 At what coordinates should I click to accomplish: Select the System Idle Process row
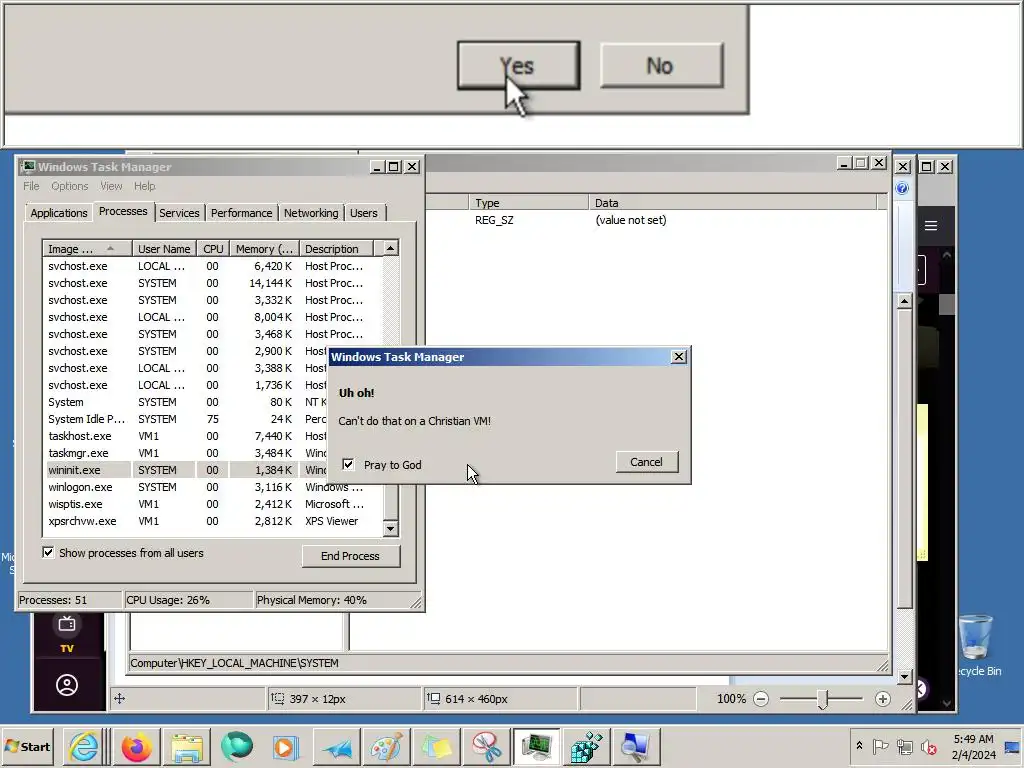coord(212,419)
